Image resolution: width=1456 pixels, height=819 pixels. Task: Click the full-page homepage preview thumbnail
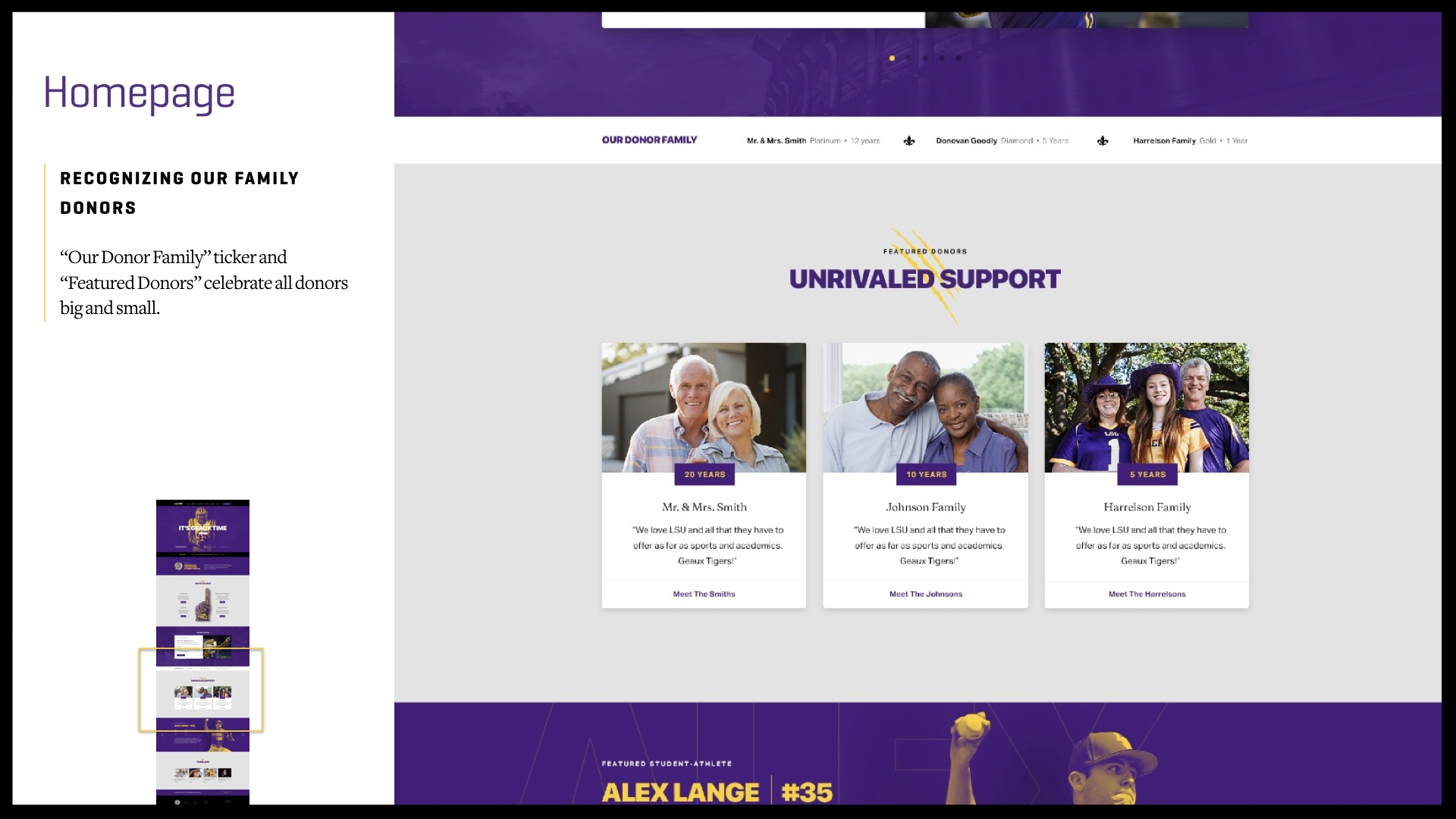(x=202, y=652)
